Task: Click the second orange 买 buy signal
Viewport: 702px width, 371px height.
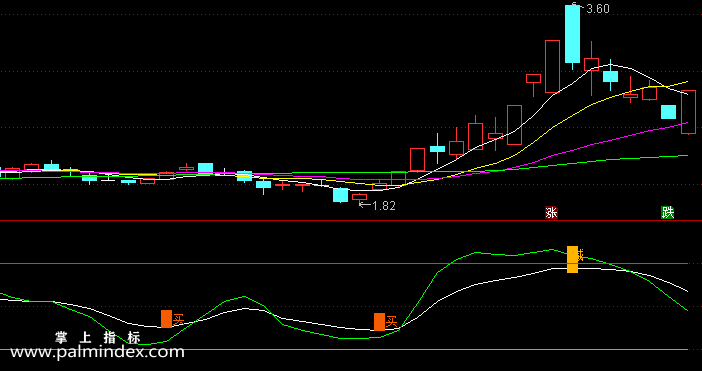Action: 380,322
